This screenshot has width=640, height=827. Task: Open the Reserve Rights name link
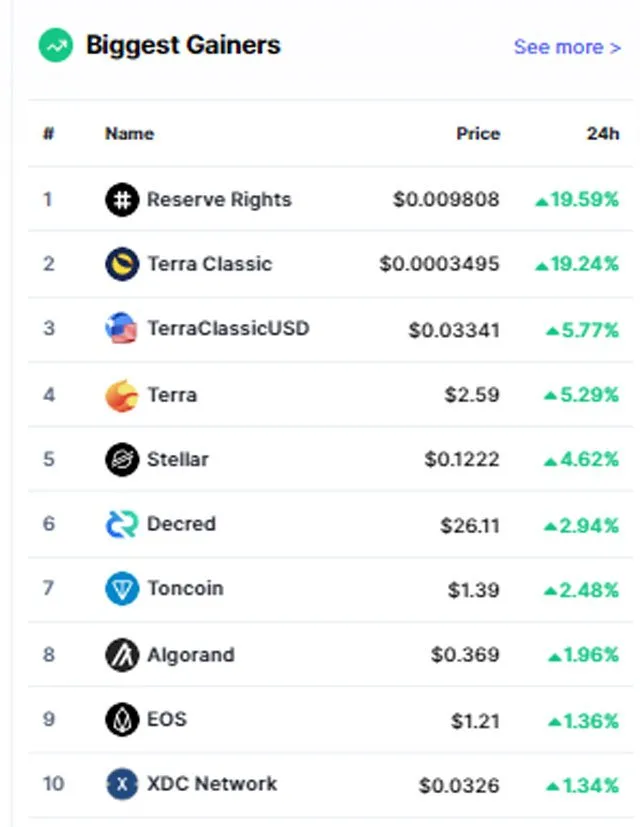pos(219,200)
